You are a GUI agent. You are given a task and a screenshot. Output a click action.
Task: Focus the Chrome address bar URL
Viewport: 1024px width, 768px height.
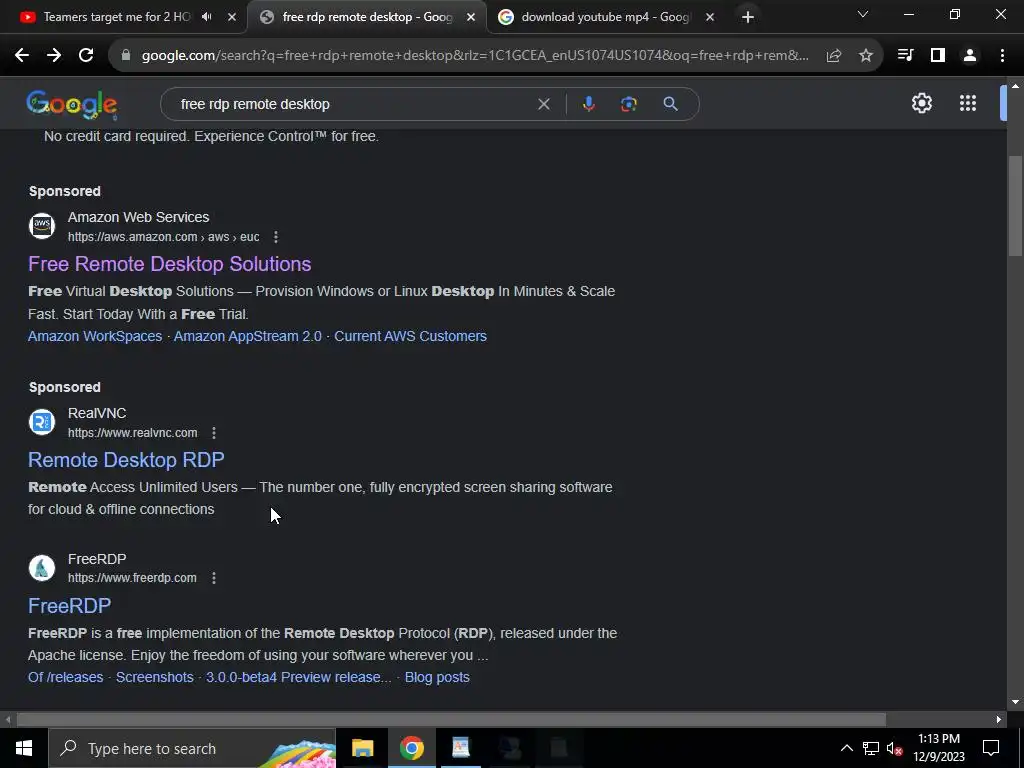(x=475, y=56)
